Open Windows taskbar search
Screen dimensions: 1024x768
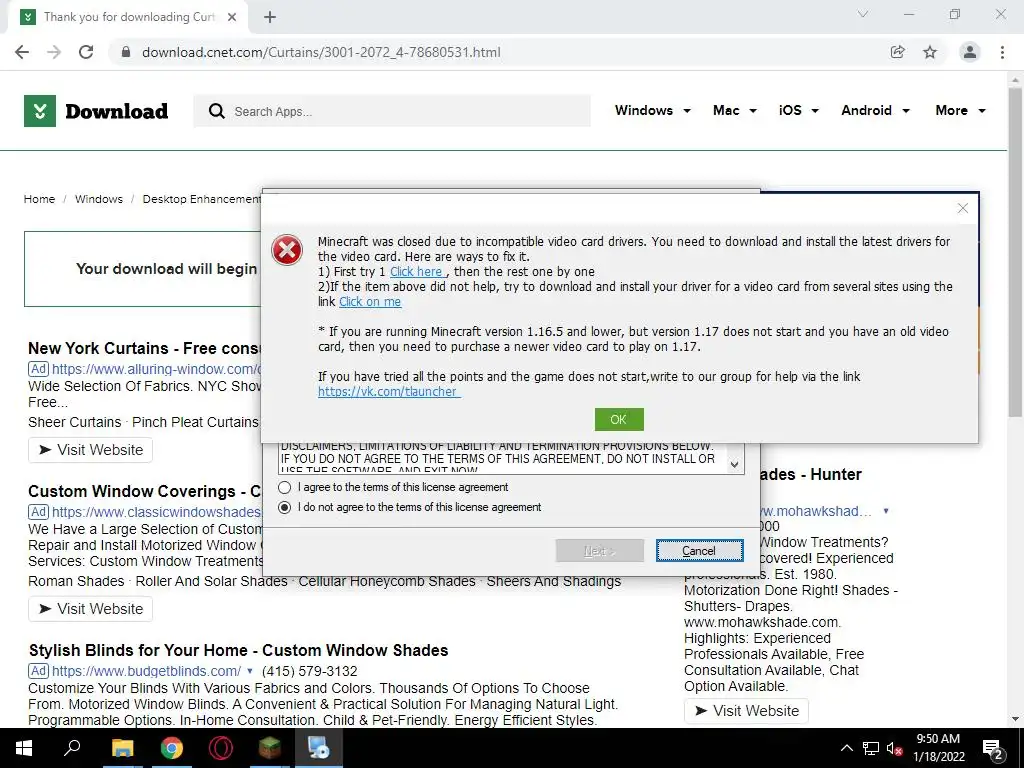coord(72,748)
